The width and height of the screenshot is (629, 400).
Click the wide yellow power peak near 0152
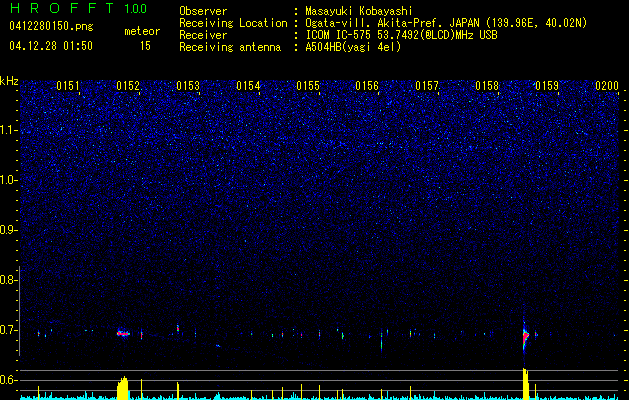(122, 388)
